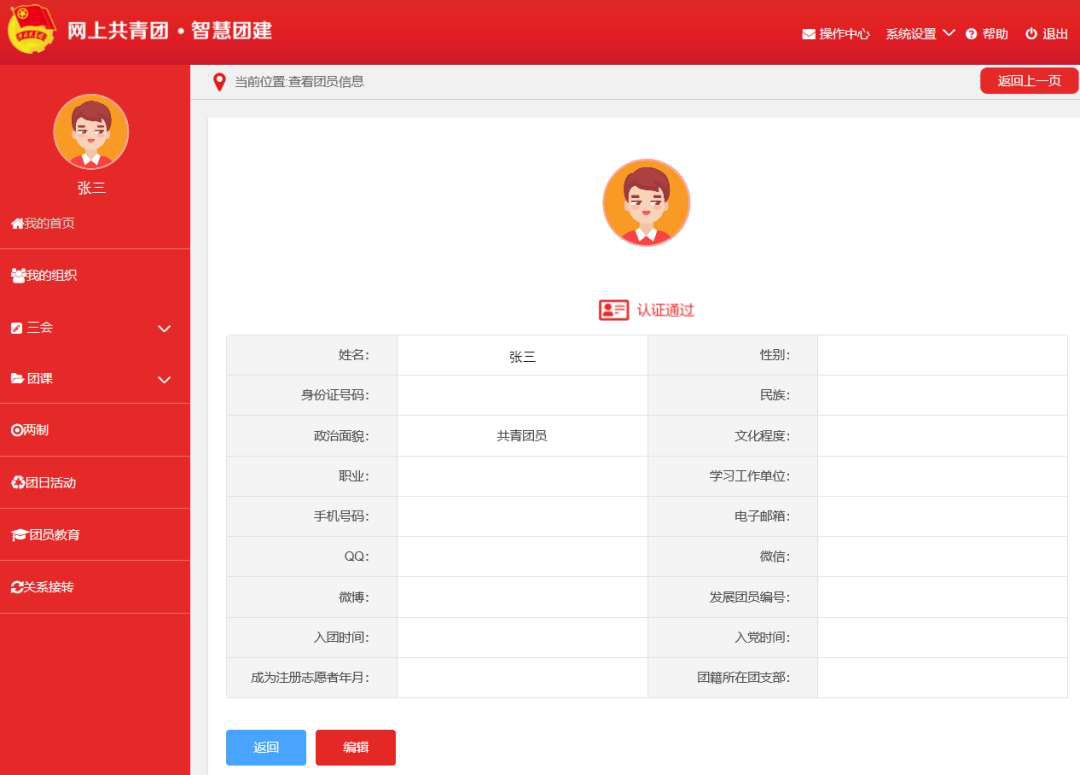Click the recycle icon beside 团日活动
This screenshot has height=775, width=1080.
pos(18,483)
